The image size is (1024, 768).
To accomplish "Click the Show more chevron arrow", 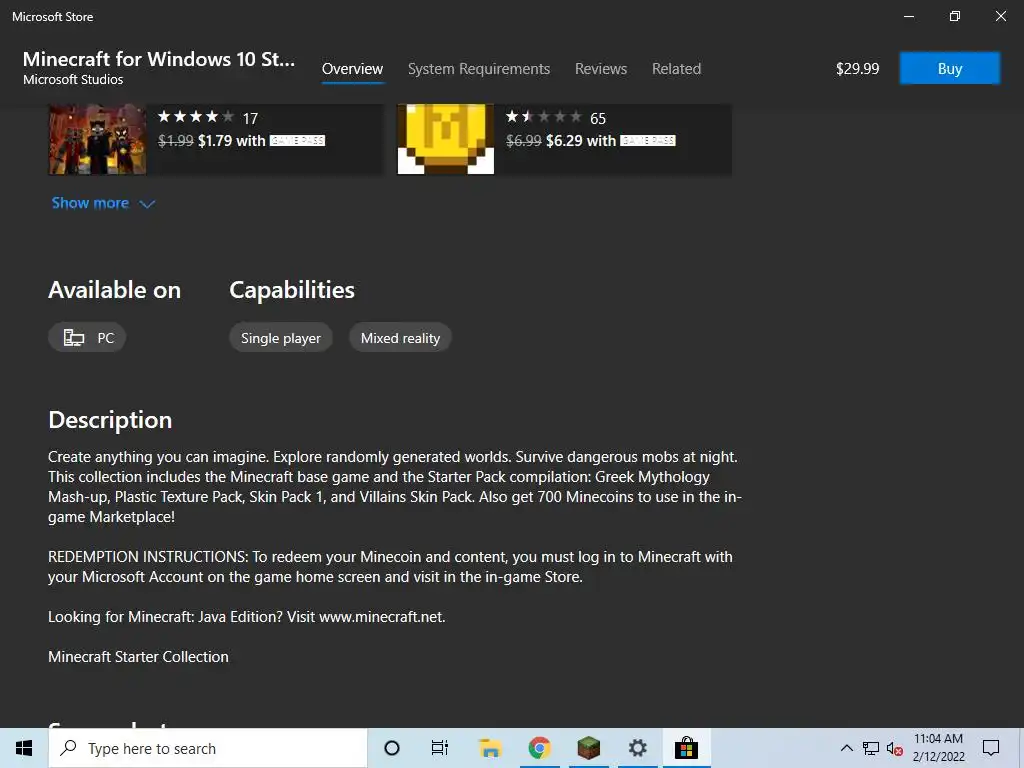I will click(x=148, y=204).
